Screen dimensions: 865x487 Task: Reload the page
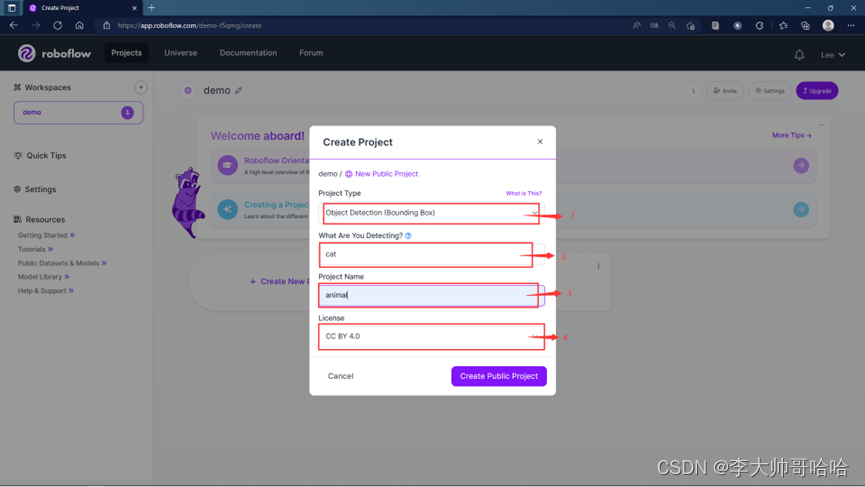[x=57, y=25]
